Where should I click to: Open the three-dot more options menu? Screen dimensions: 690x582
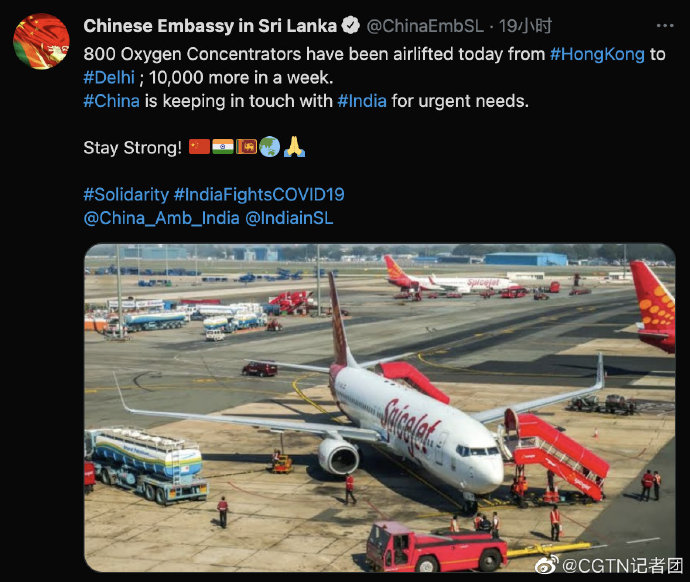pyautogui.click(x=665, y=26)
